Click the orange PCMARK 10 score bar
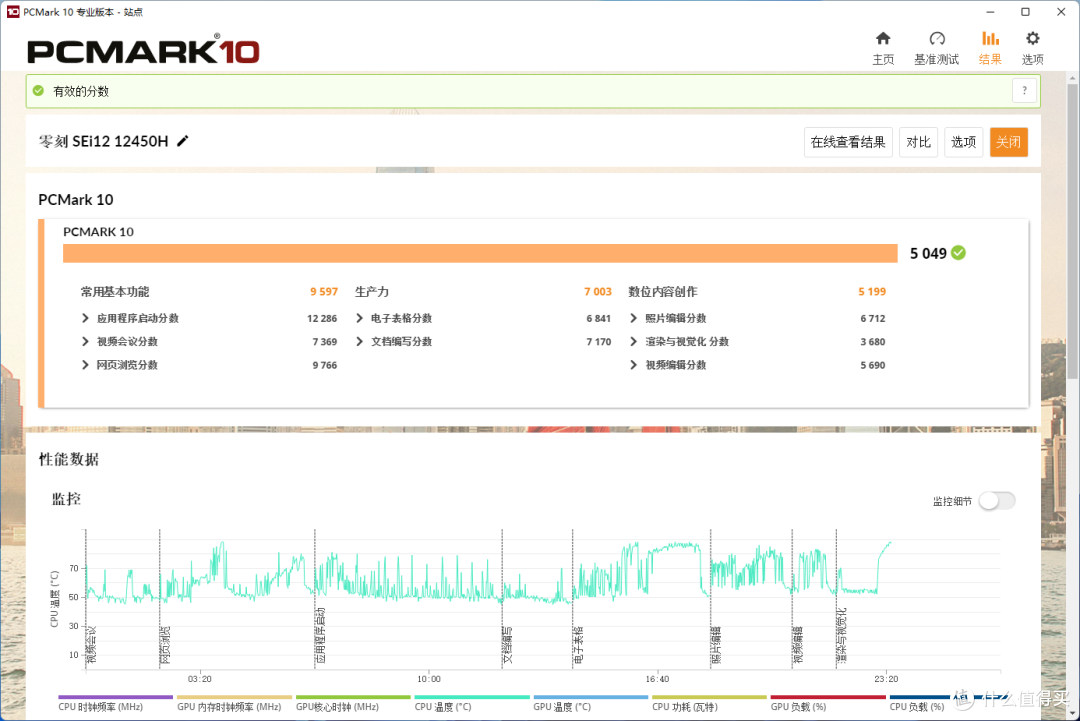Screen dimensions: 1080x721 pyautogui.click(x=480, y=253)
